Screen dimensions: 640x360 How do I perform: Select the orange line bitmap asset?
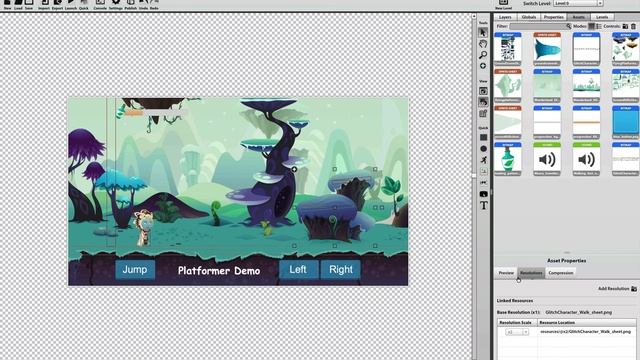(586, 122)
